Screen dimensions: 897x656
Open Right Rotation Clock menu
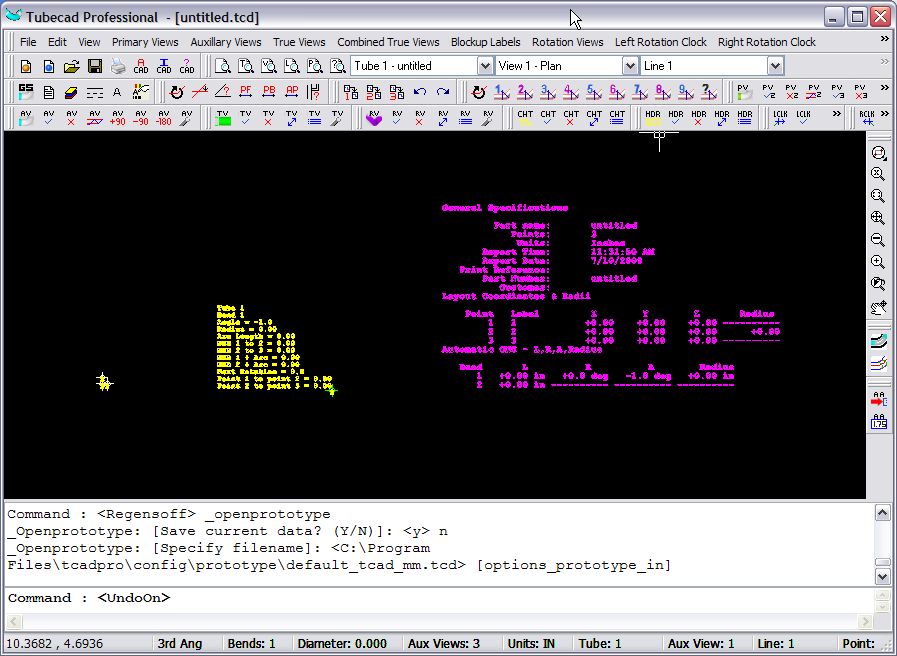click(767, 42)
